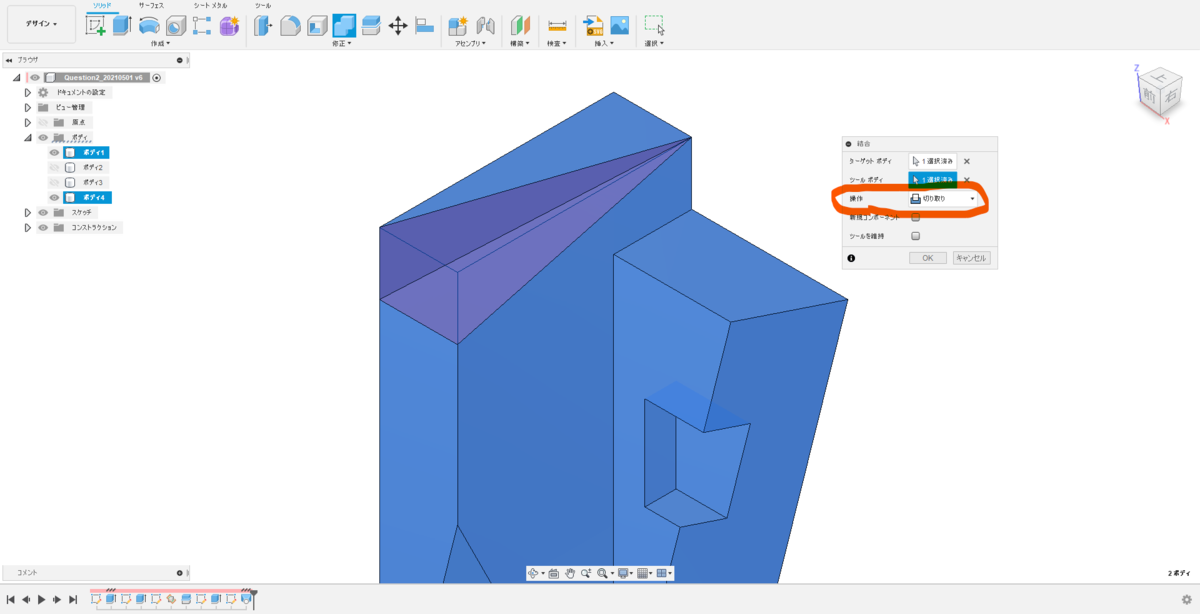1200x614 pixels.
Task: Select the Rectangular Pattern tool
Action: pyautogui.click(x=202, y=26)
